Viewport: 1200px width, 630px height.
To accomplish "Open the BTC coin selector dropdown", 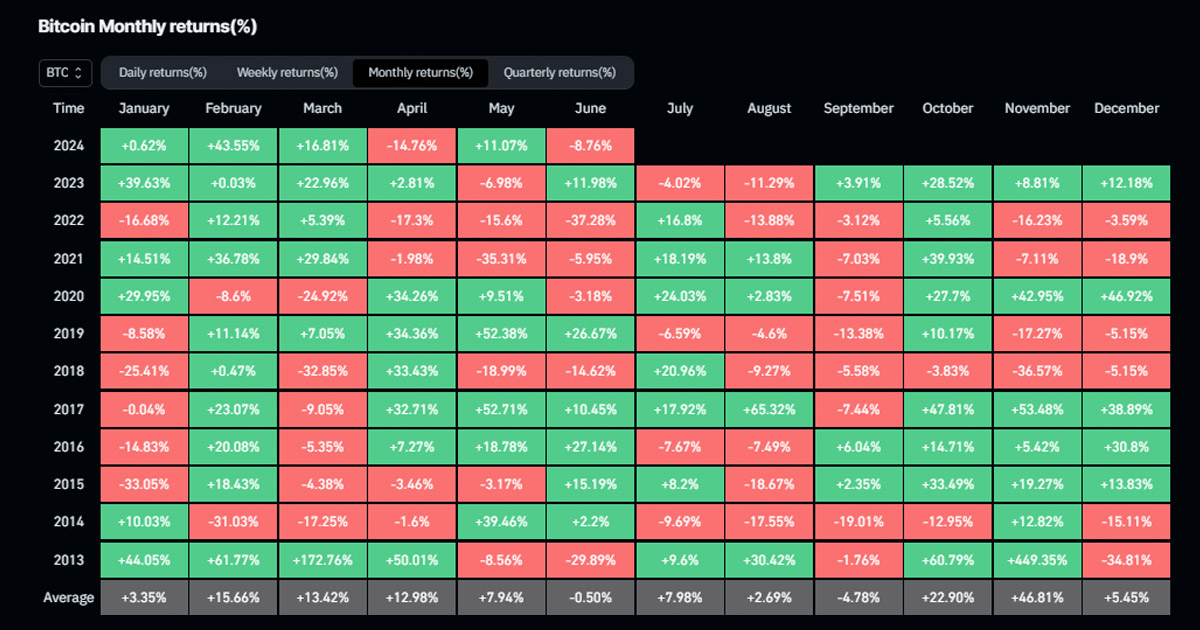I will point(66,72).
